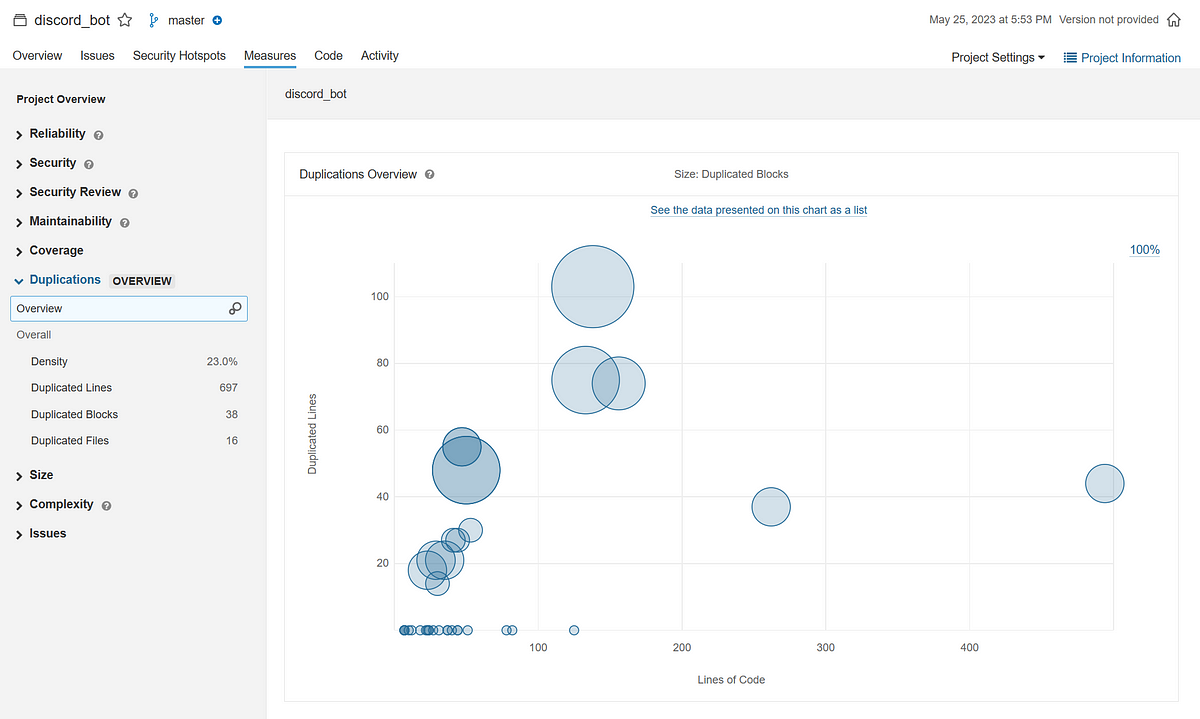Open help for Maintainability metrics

click(x=124, y=222)
